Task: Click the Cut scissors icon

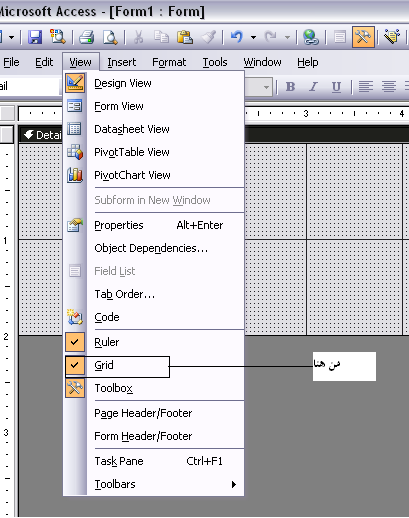Action: tap(138, 37)
